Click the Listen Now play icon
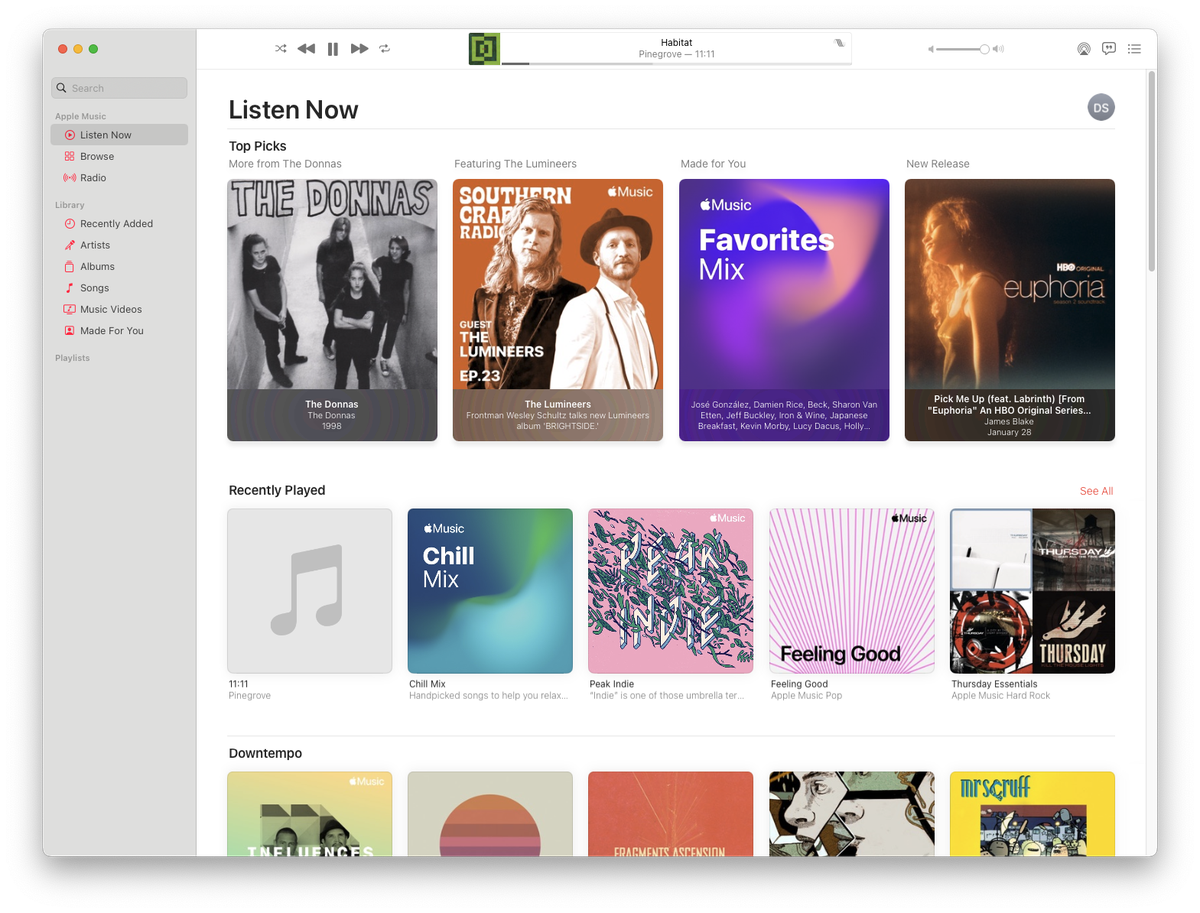The height and width of the screenshot is (913, 1200). [x=69, y=135]
